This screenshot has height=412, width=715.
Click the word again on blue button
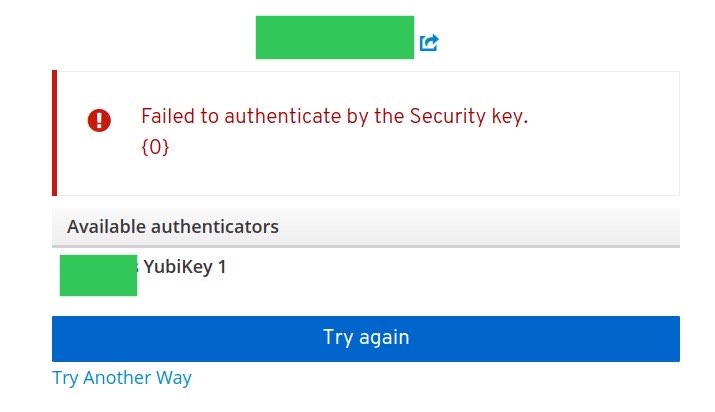[x=384, y=339]
